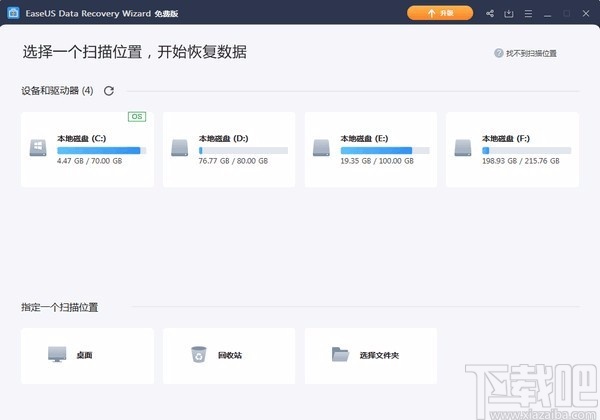Click the 198.93 GB / 215.76 GB text
The height and width of the screenshot is (420, 600).
(x=520, y=161)
